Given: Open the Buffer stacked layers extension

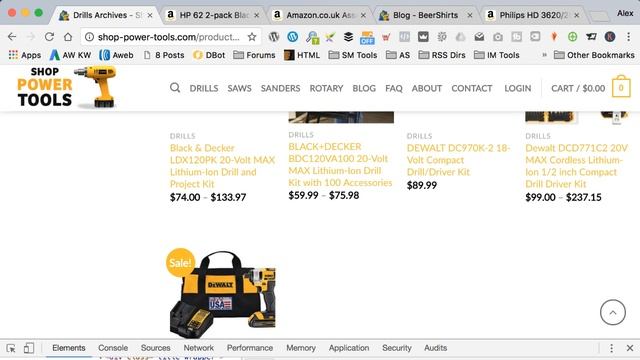Looking at the screenshot, I should click(x=348, y=37).
